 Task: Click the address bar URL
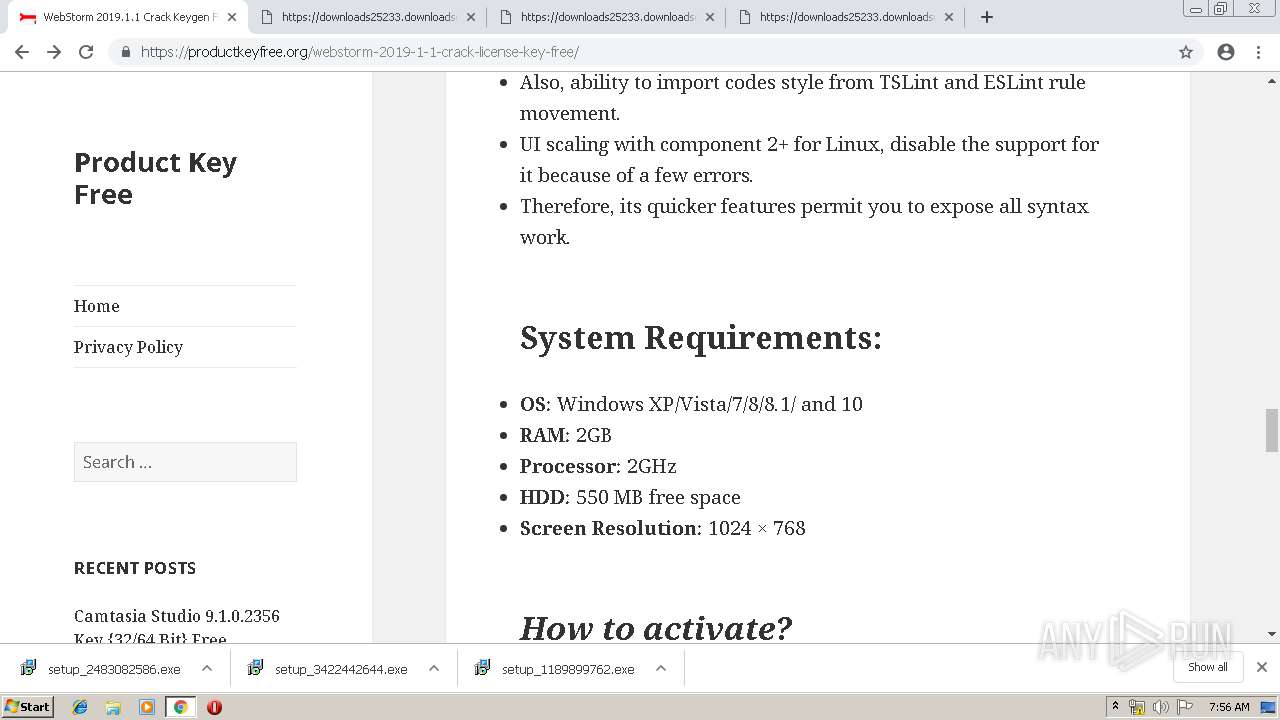(359, 52)
